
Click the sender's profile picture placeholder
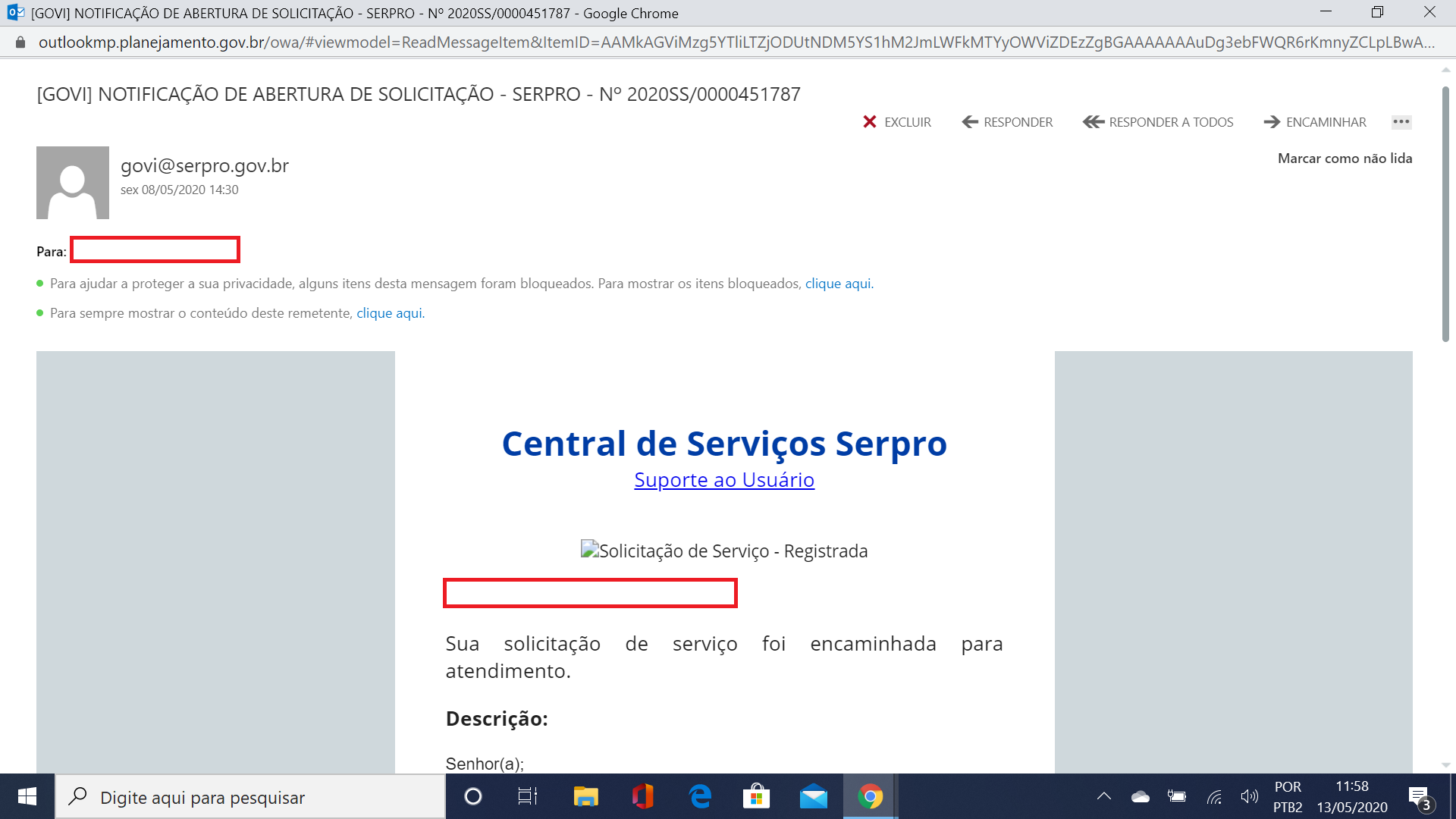pyautogui.click(x=73, y=183)
